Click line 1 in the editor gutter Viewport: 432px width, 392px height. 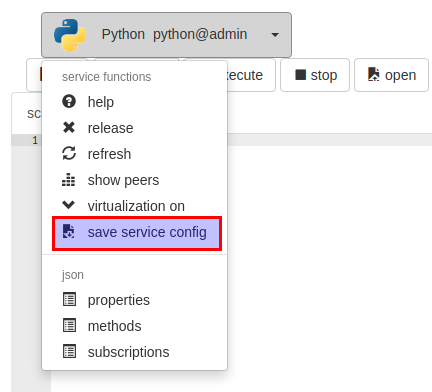pos(35,140)
